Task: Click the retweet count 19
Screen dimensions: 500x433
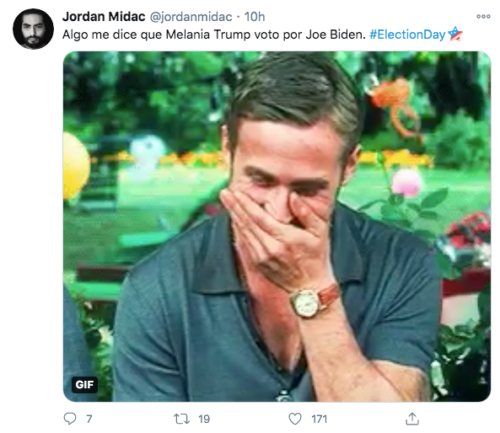Action: tap(204, 419)
